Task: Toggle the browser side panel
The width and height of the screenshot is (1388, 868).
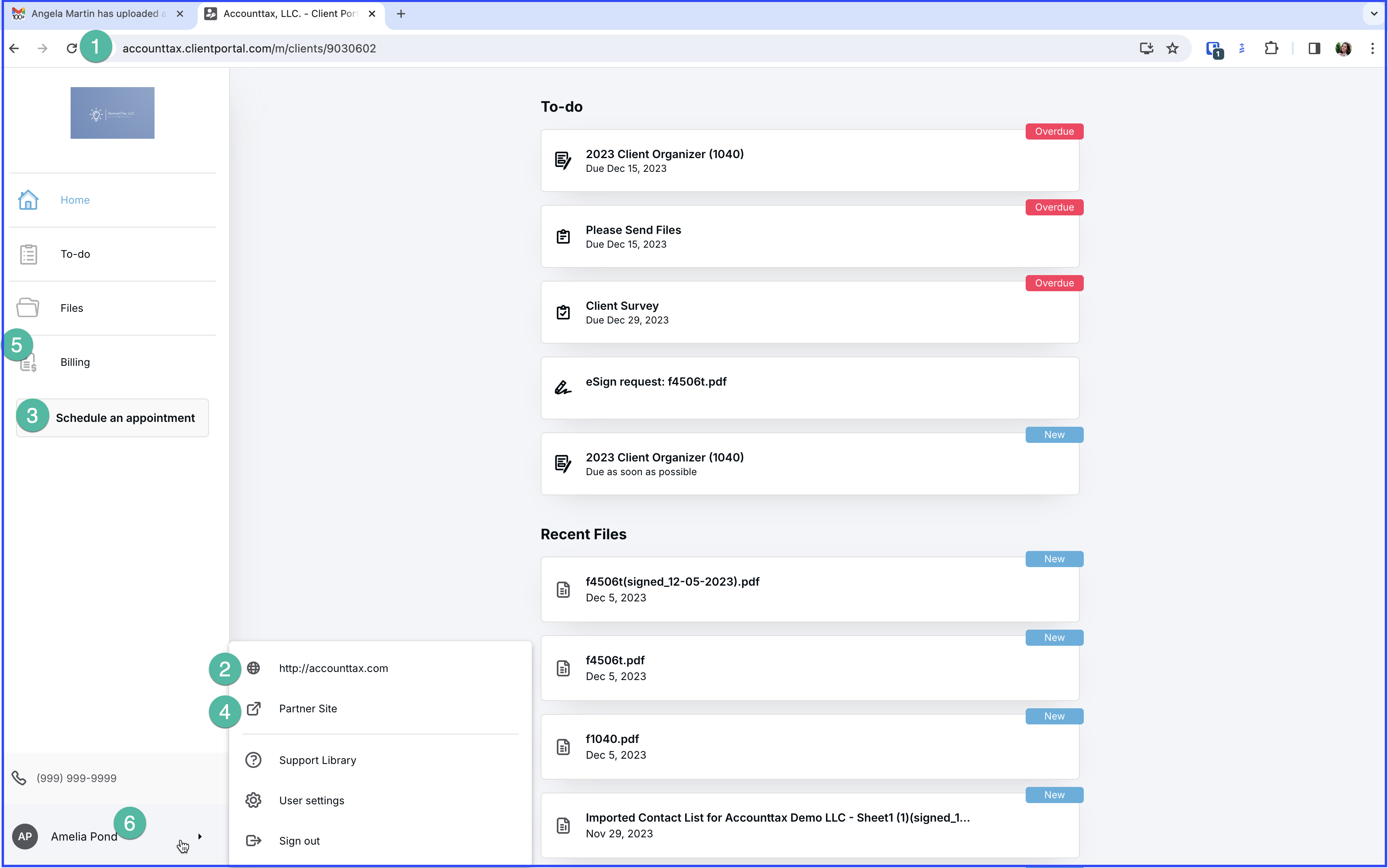Action: (x=1314, y=48)
